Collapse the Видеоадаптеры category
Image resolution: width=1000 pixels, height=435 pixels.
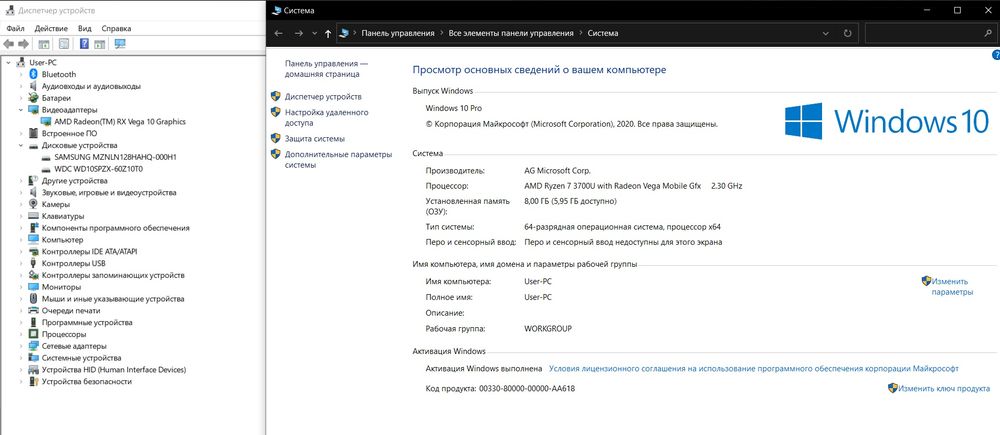(20, 110)
